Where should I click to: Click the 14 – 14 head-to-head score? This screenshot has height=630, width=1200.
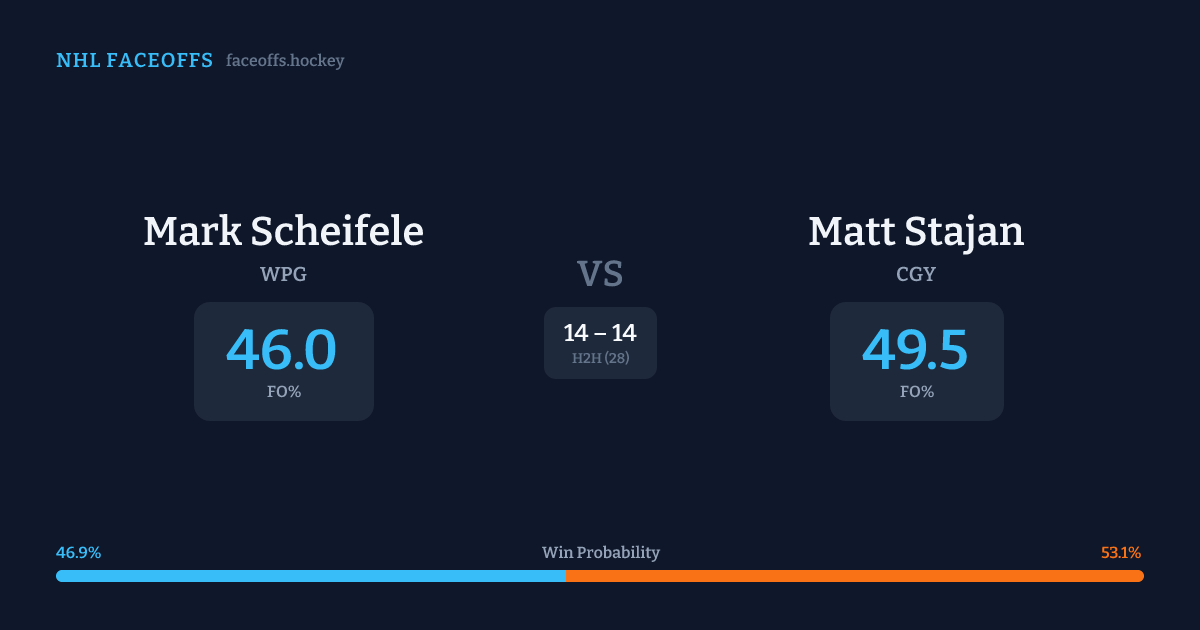600,333
